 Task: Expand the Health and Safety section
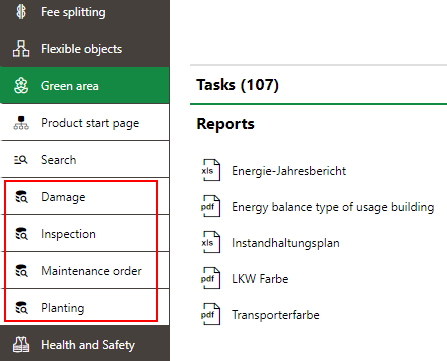point(85,344)
